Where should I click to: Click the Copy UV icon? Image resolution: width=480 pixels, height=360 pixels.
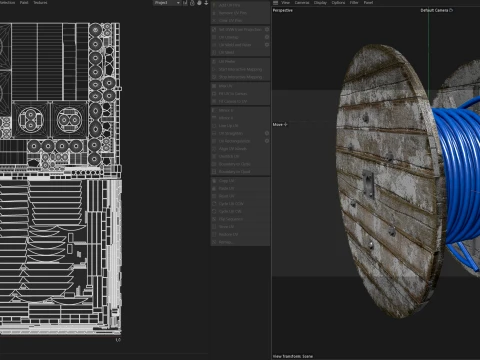click(214, 181)
